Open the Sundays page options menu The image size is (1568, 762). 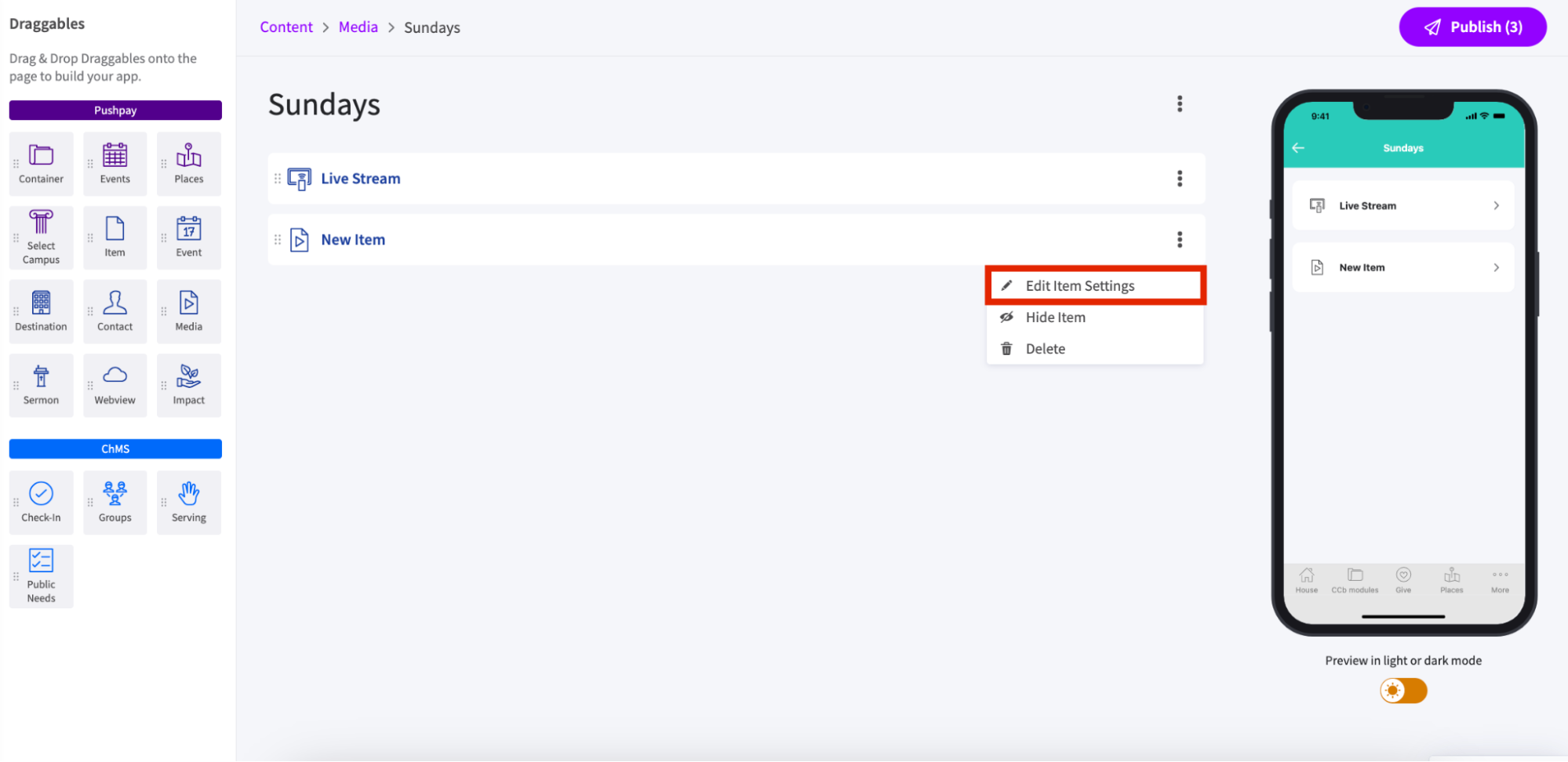pos(1180,103)
